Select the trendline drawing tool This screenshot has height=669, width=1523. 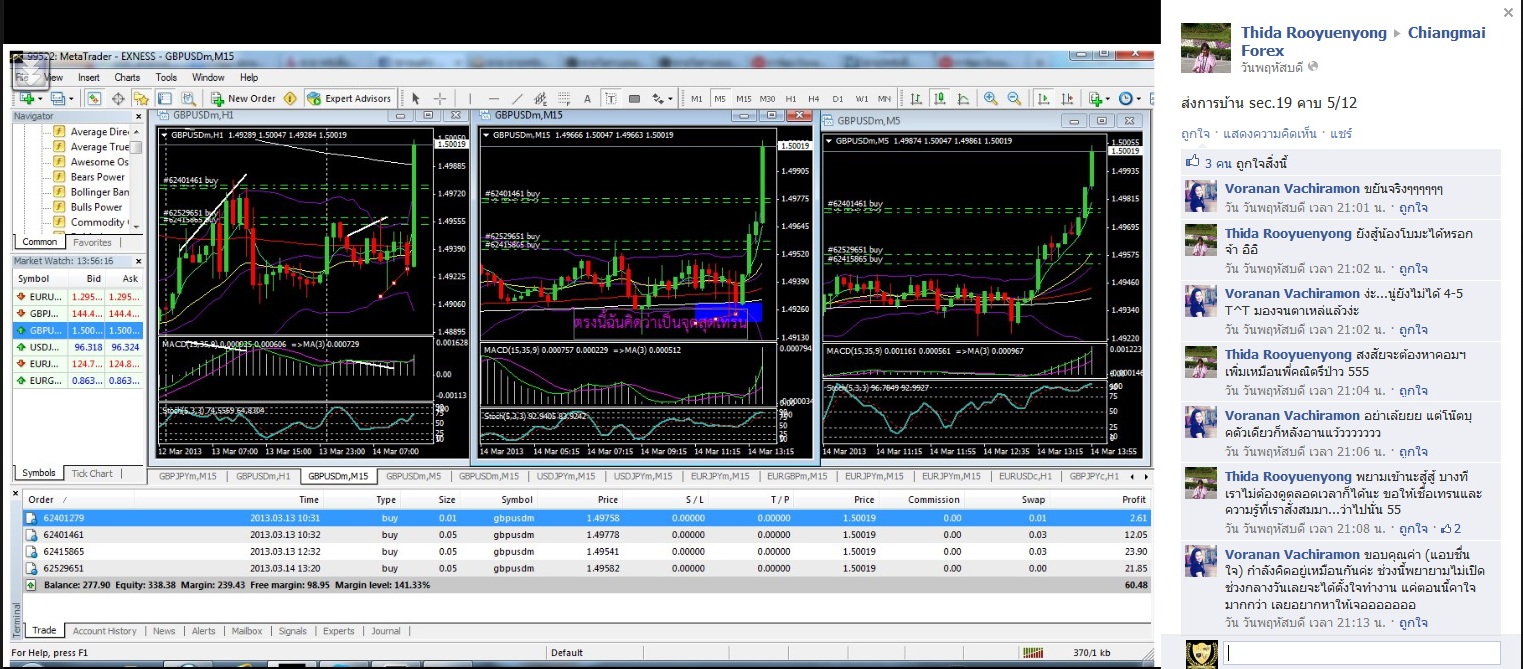tap(517, 98)
